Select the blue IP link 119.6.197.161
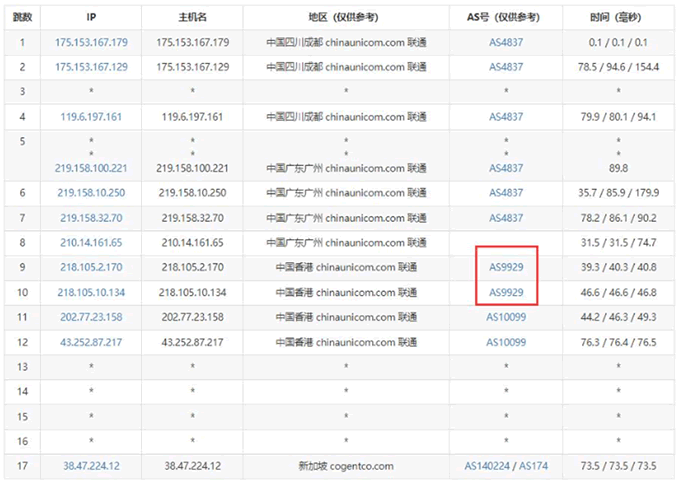This screenshot has width=680, height=484. (x=92, y=117)
